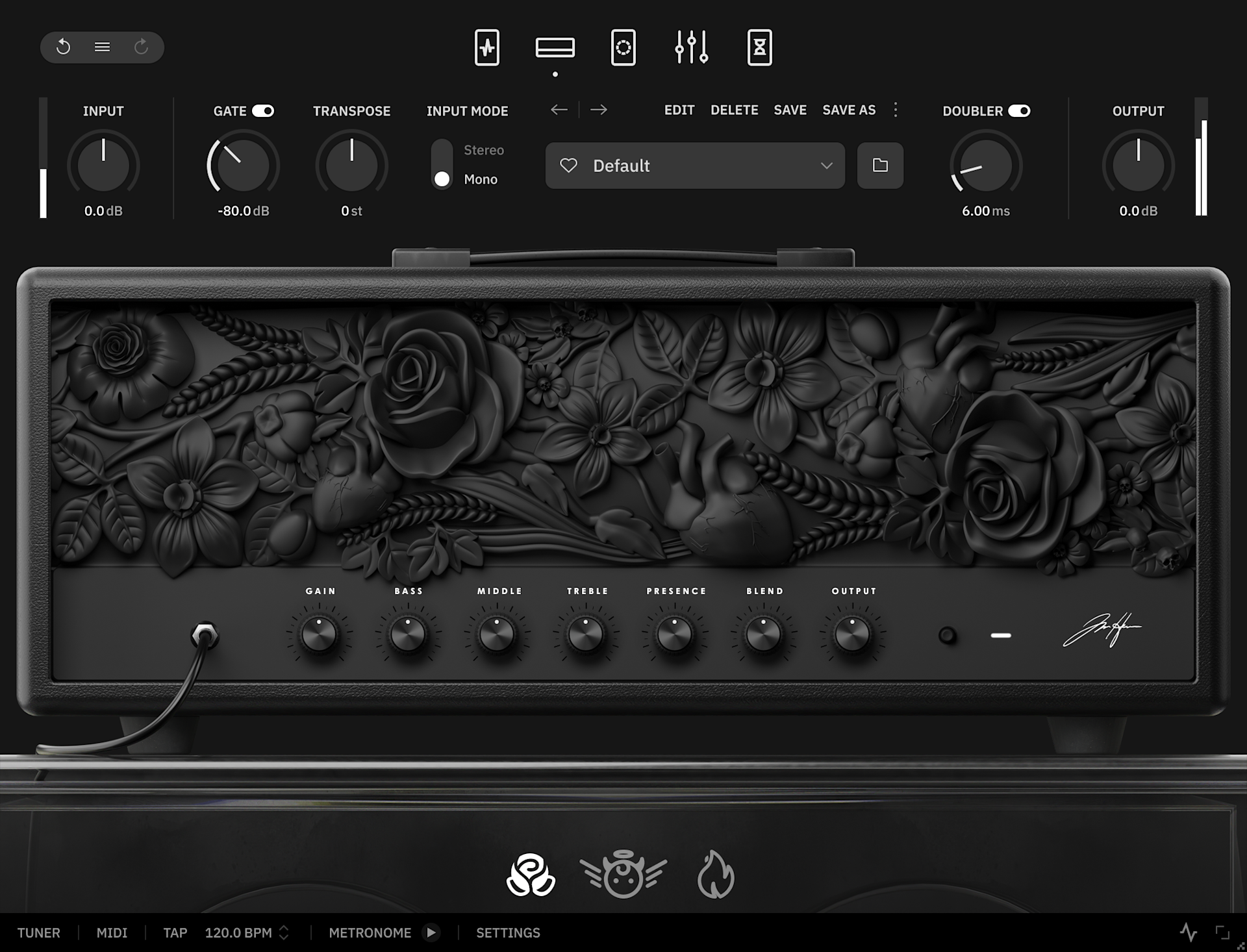Viewport: 1247px width, 952px height.
Task: Select the amp head section icon
Action: (x=555, y=47)
